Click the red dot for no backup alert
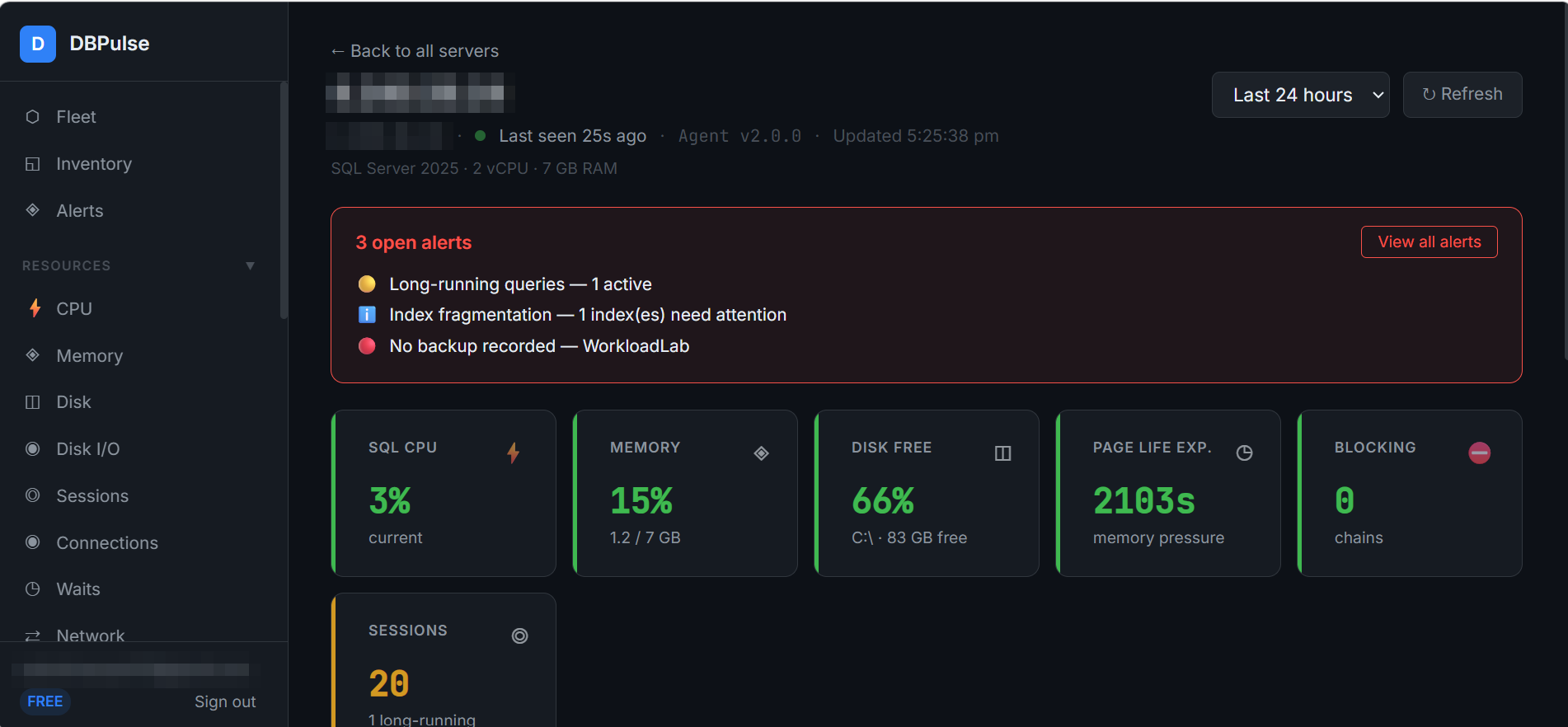Image resolution: width=1568 pixels, height=727 pixels. pos(367,346)
